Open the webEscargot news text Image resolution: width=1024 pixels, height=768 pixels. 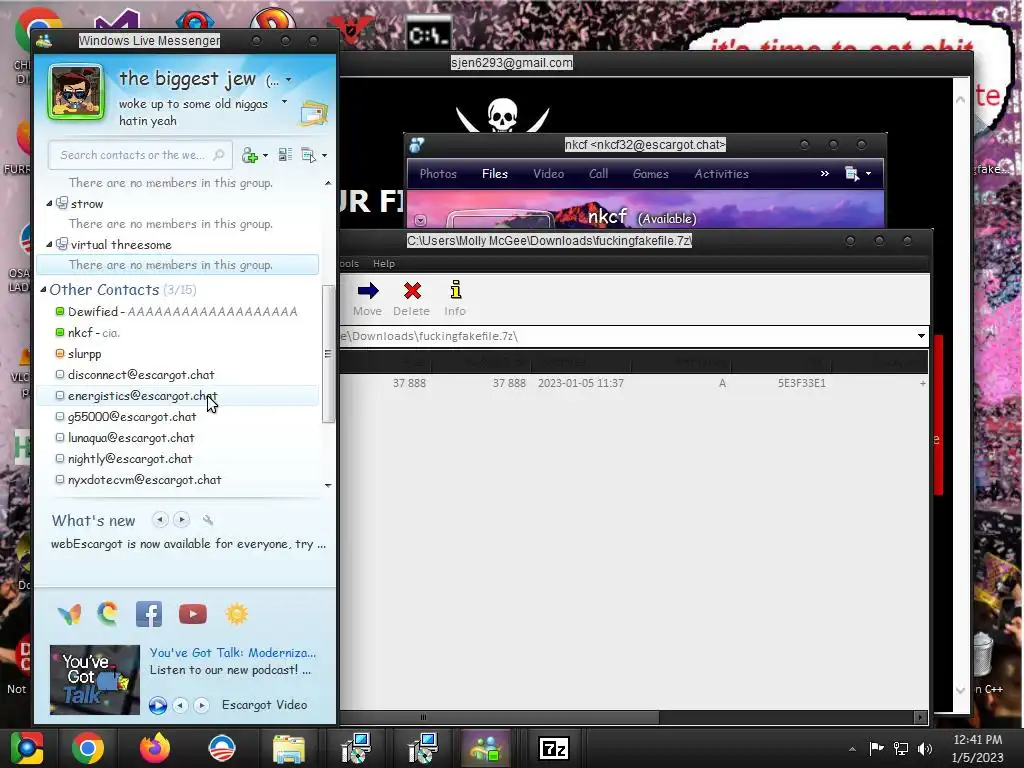[x=188, y=543]
